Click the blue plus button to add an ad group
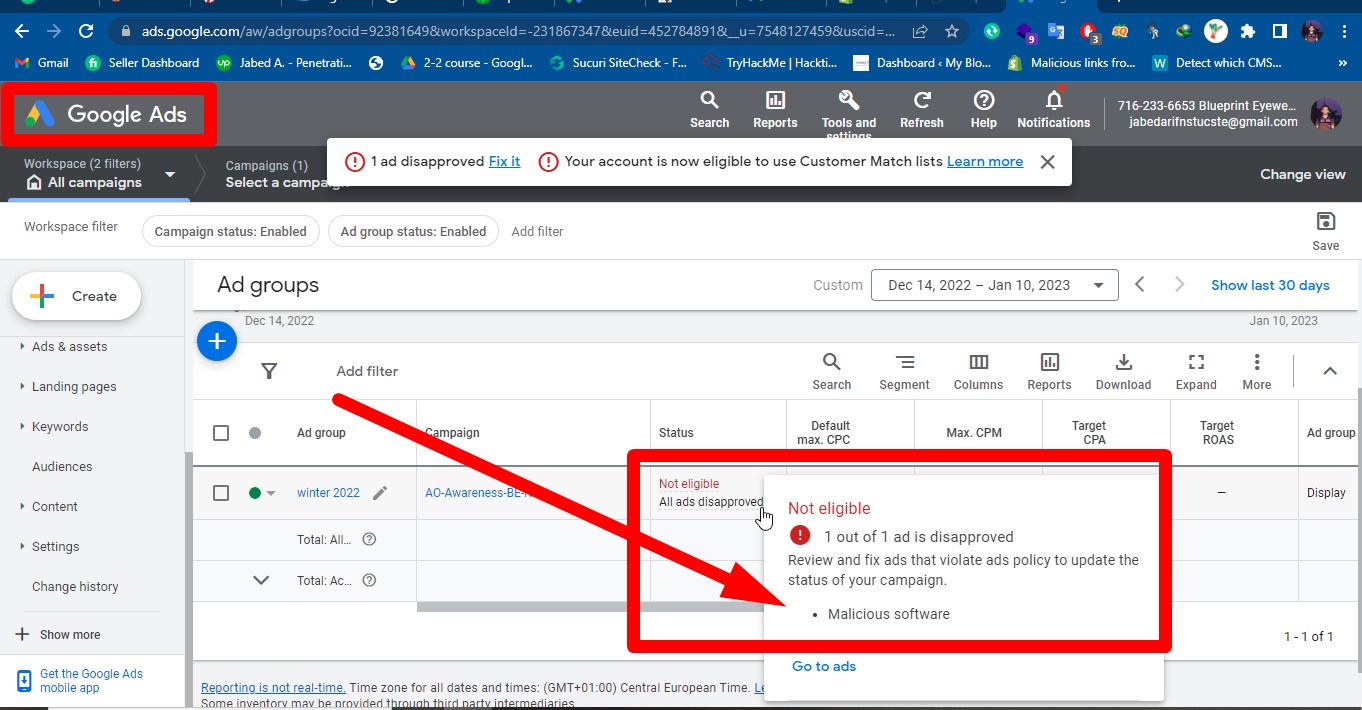The width and height of the screenshot is (1362, 710). 217,341
